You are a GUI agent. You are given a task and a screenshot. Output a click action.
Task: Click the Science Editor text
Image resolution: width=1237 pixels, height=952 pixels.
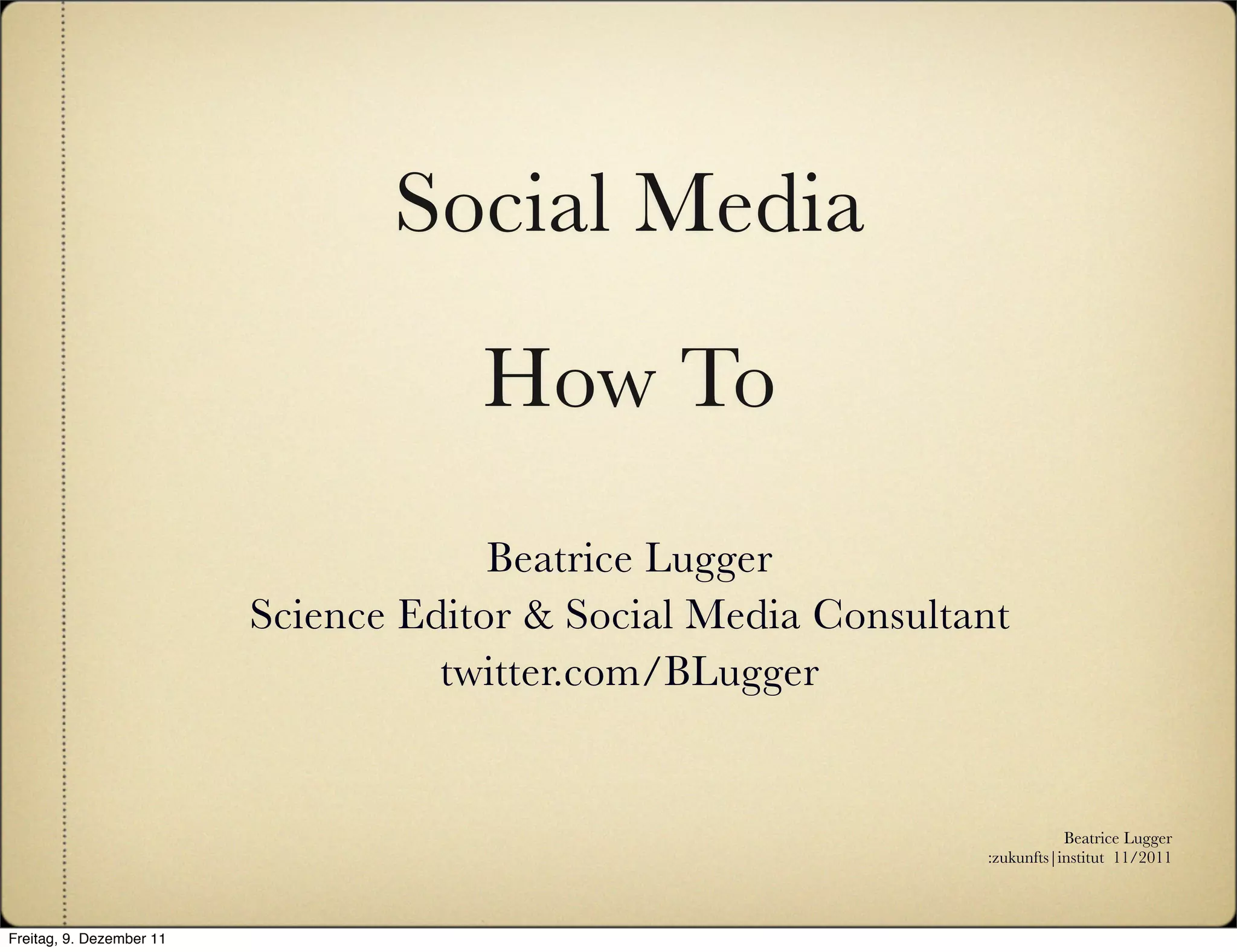click(x=381, y=616)
